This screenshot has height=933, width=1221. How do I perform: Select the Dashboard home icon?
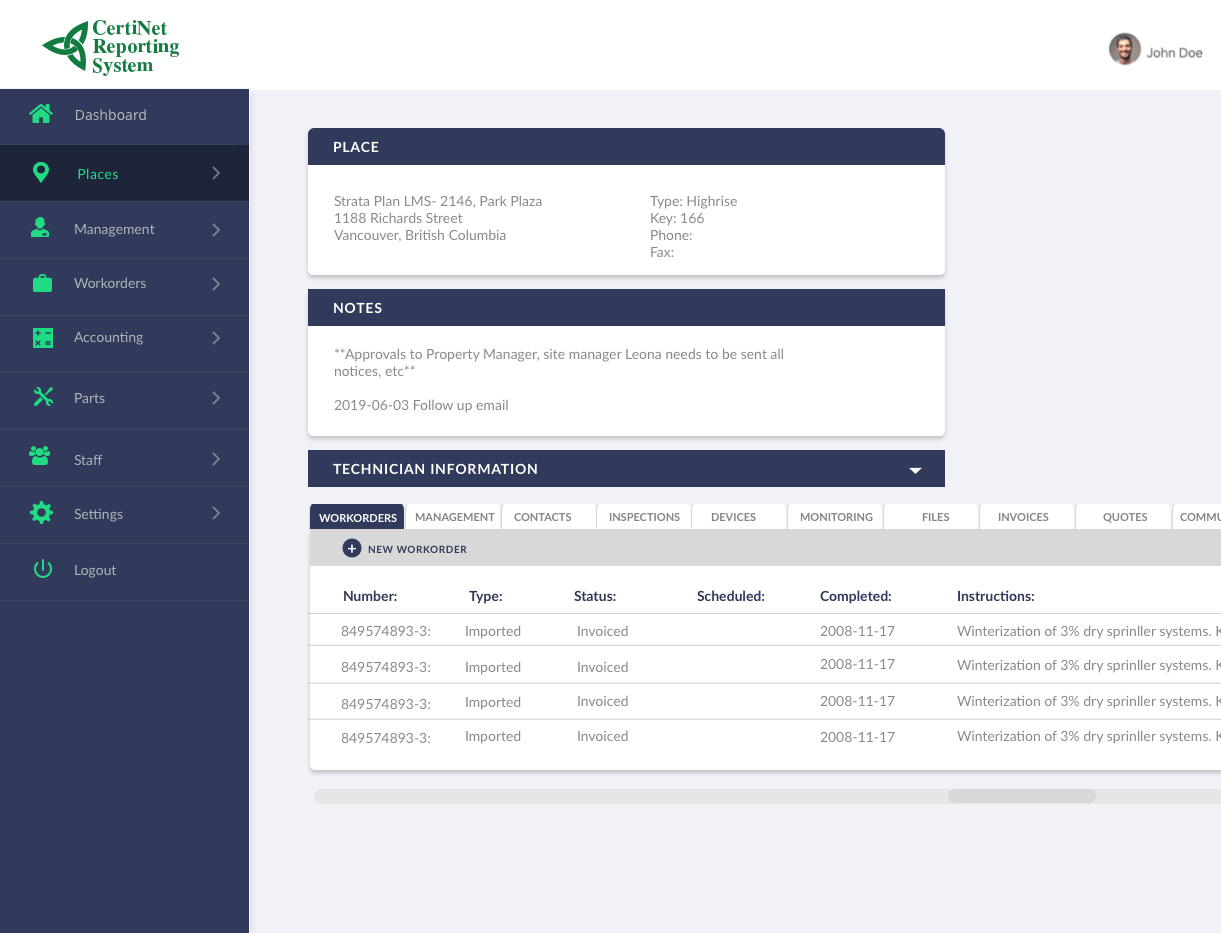(41, 114)
